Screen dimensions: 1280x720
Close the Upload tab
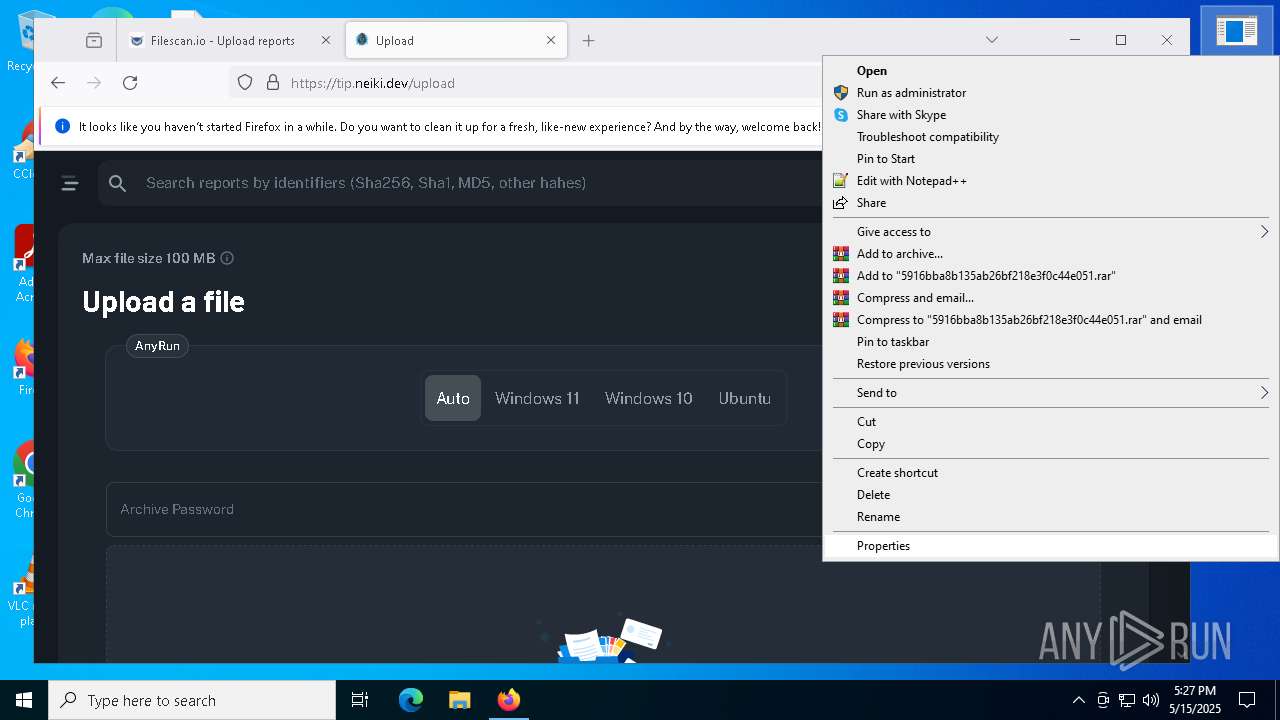pyautogui.click(x=551, y=40)
